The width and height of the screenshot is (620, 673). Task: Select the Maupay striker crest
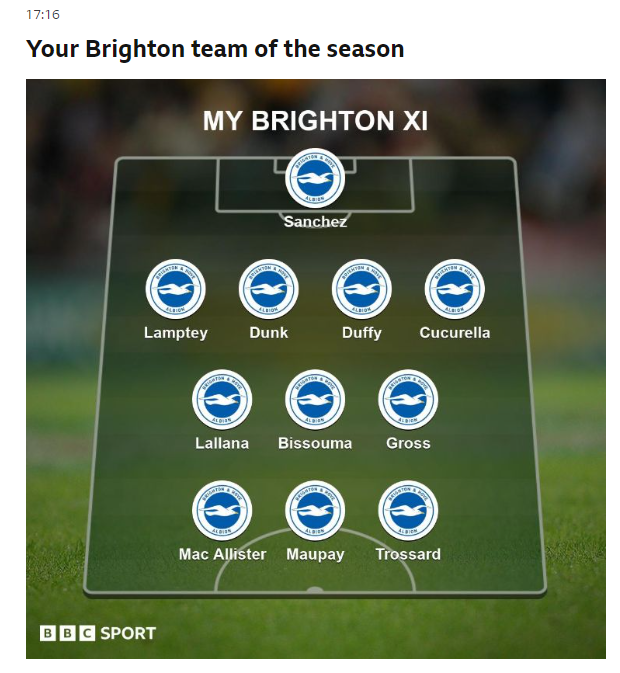315,510
